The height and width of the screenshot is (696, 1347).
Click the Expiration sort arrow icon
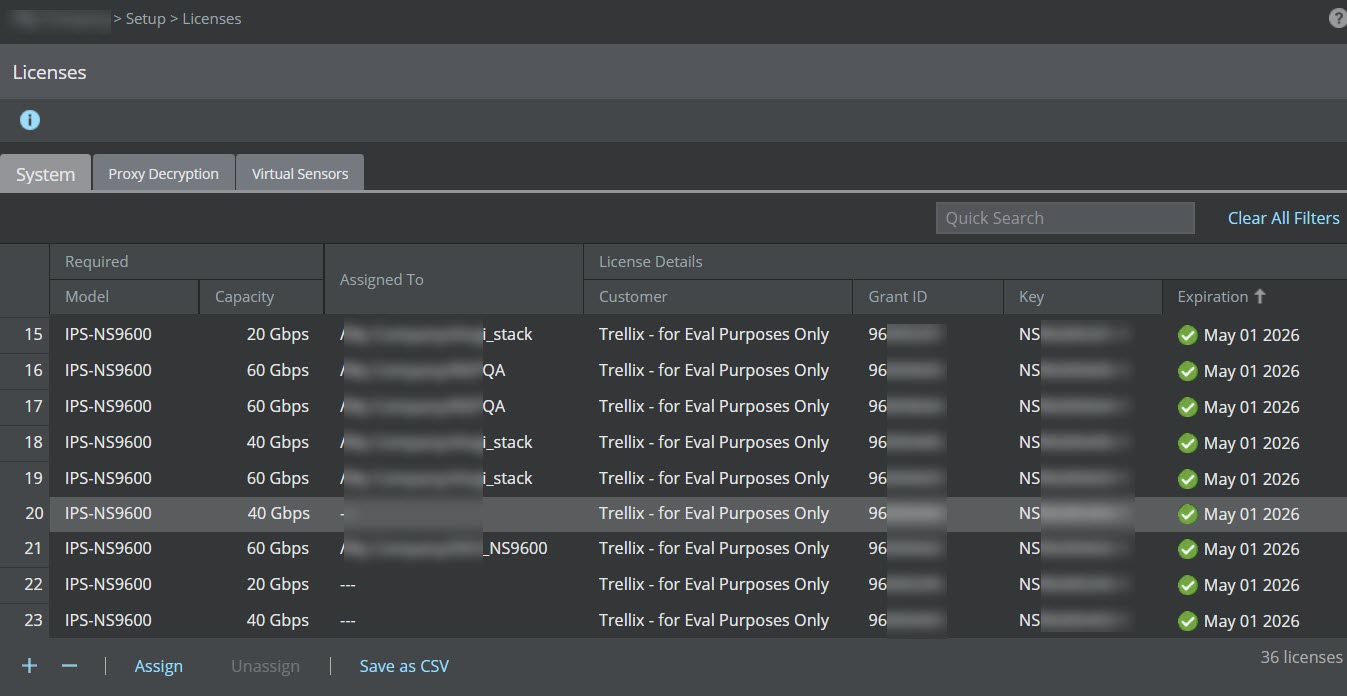point(1260,296)
